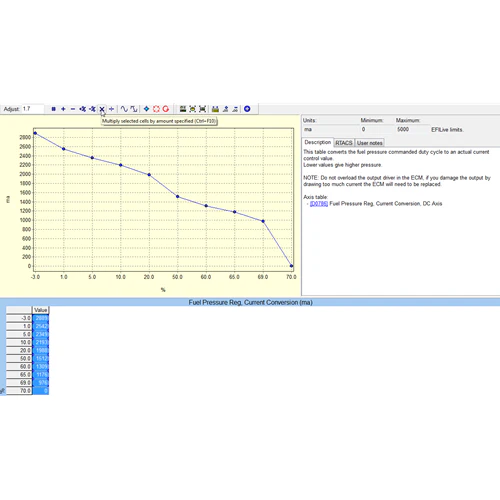Click the red dashed circle icon
This screenshot has height=500, width=500.
click(156, 109)
